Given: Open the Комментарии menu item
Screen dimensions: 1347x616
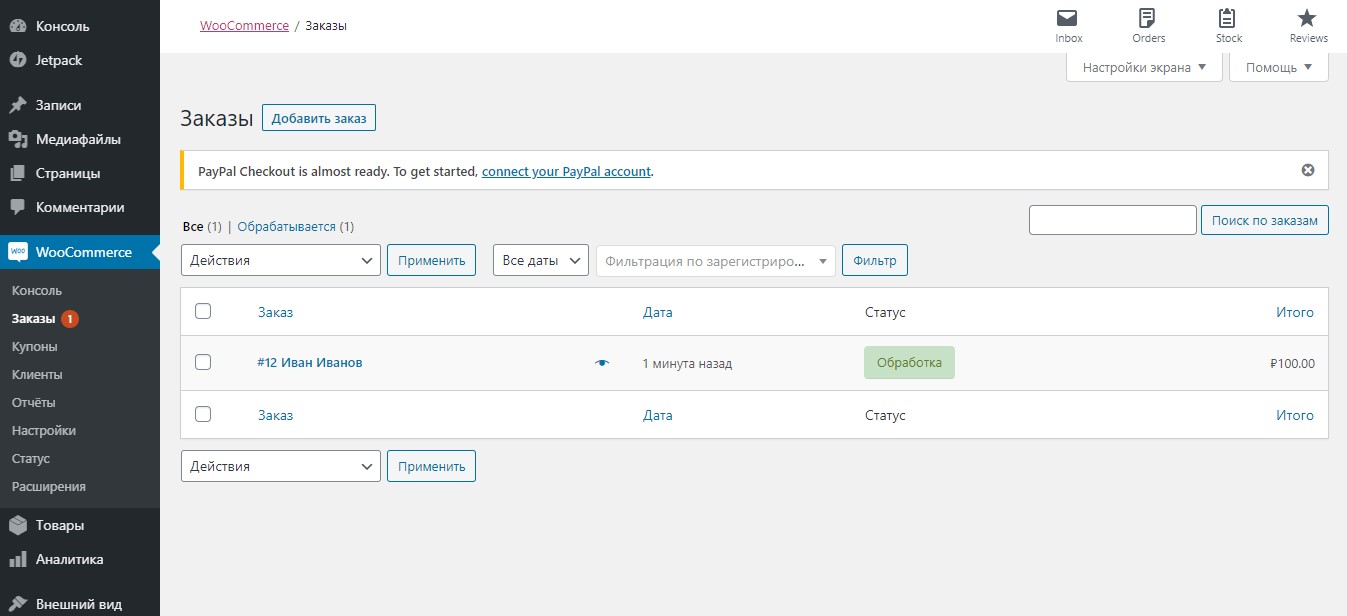Looking at the screenshot, I should 80,207.
